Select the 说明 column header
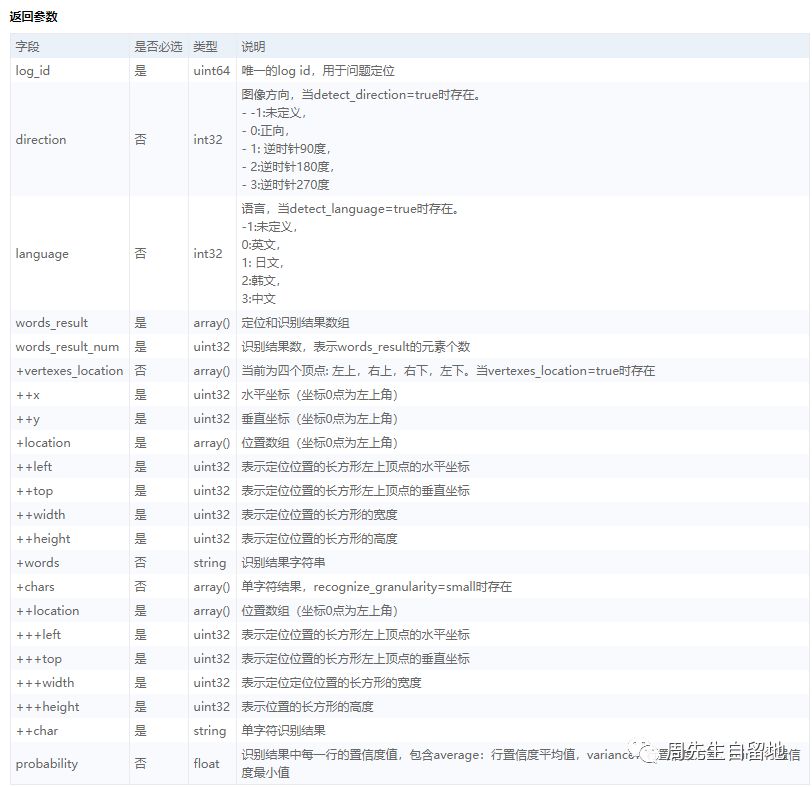Screen dimensions: 812x787 (253, 47)
